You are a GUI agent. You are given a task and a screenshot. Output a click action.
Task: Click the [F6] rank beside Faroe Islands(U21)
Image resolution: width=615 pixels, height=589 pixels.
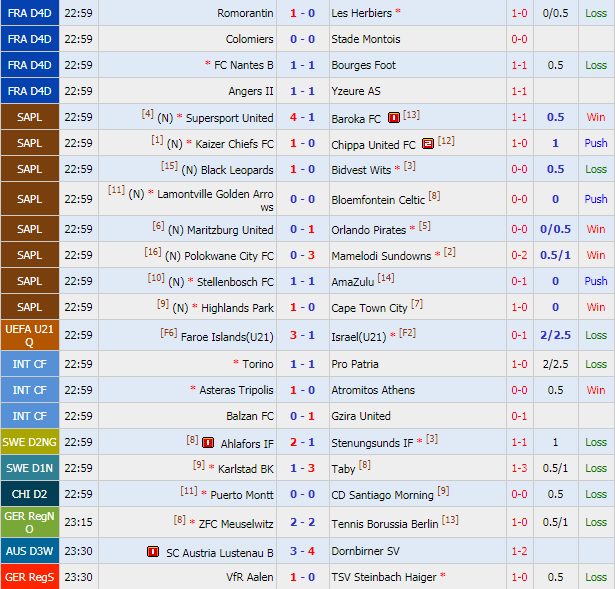click(169, 333)
